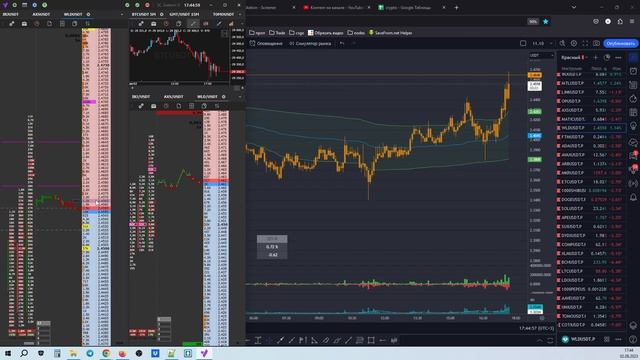This screenshot has width=640, height=360.
Task: Select the BTCUSDT 5m chart tab
Action: tap(144, 14)
